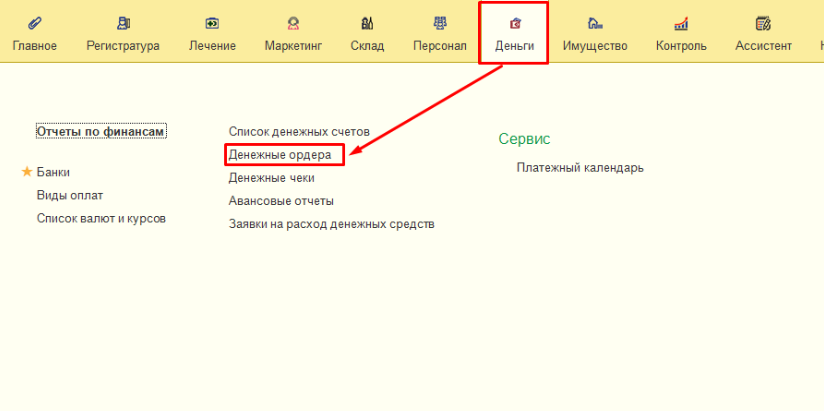Switch to the Деньги tab
Screen dimensions: 824x411
click(x=514, y=45)
